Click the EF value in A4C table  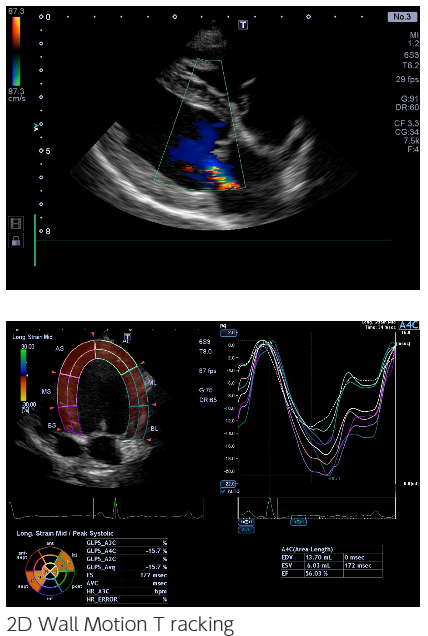(317, 574)
